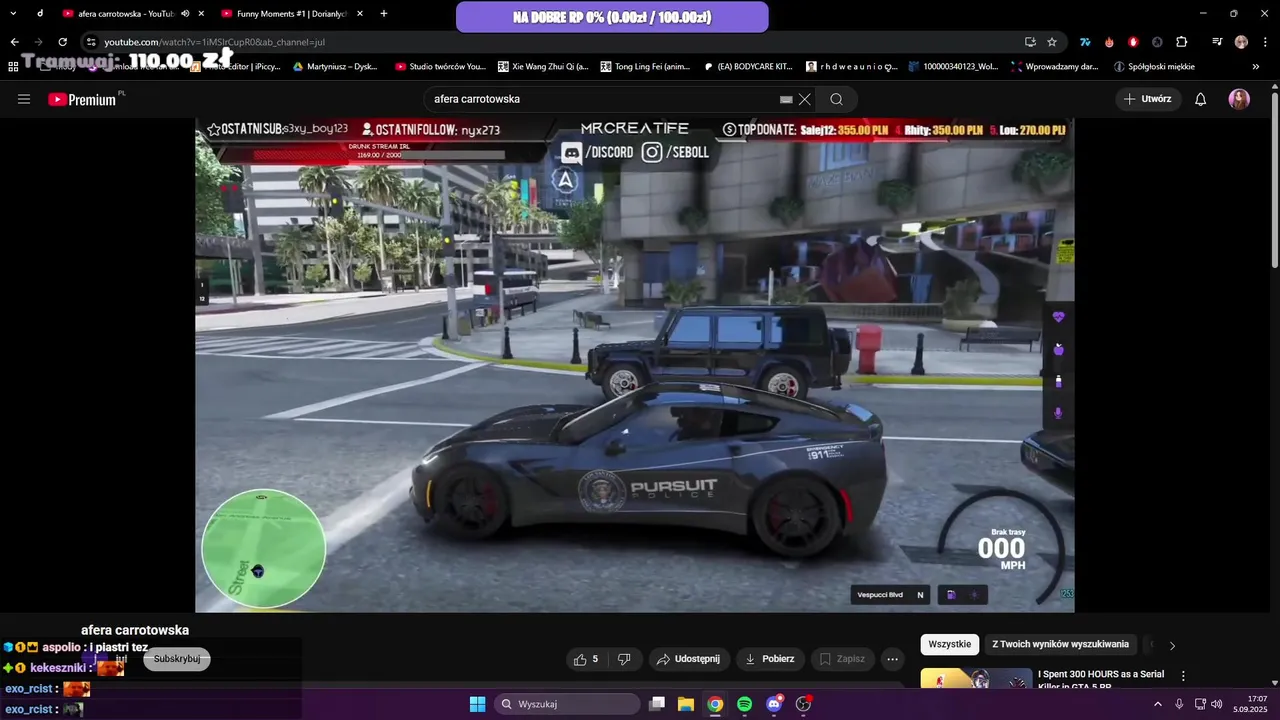Open the Martyniusz – Dysk bookmark

pyautogui.click(x=334, y=67)
